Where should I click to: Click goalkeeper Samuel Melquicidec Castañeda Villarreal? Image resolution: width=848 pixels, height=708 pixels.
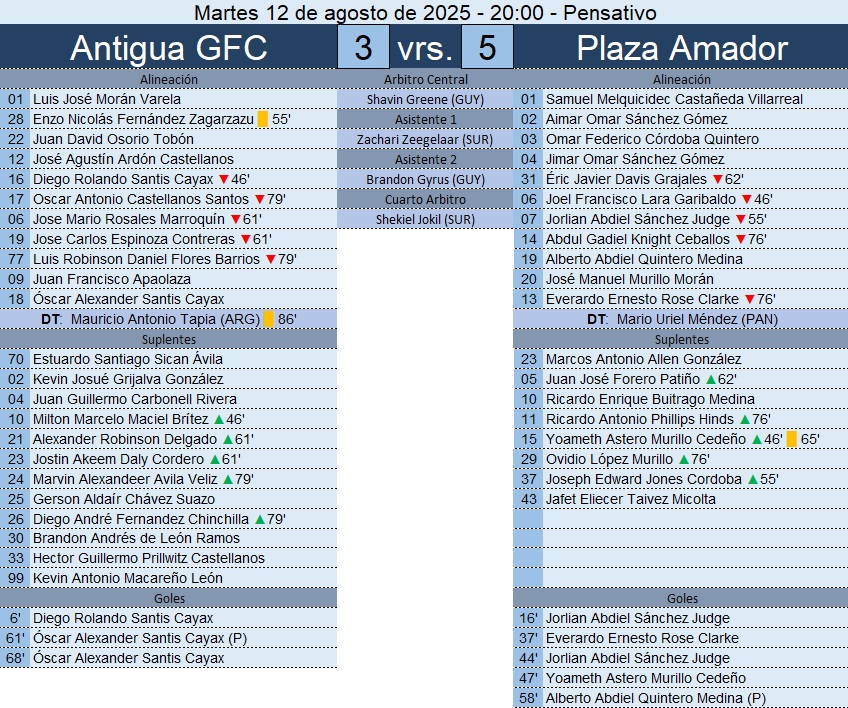[x=674, y=99]
